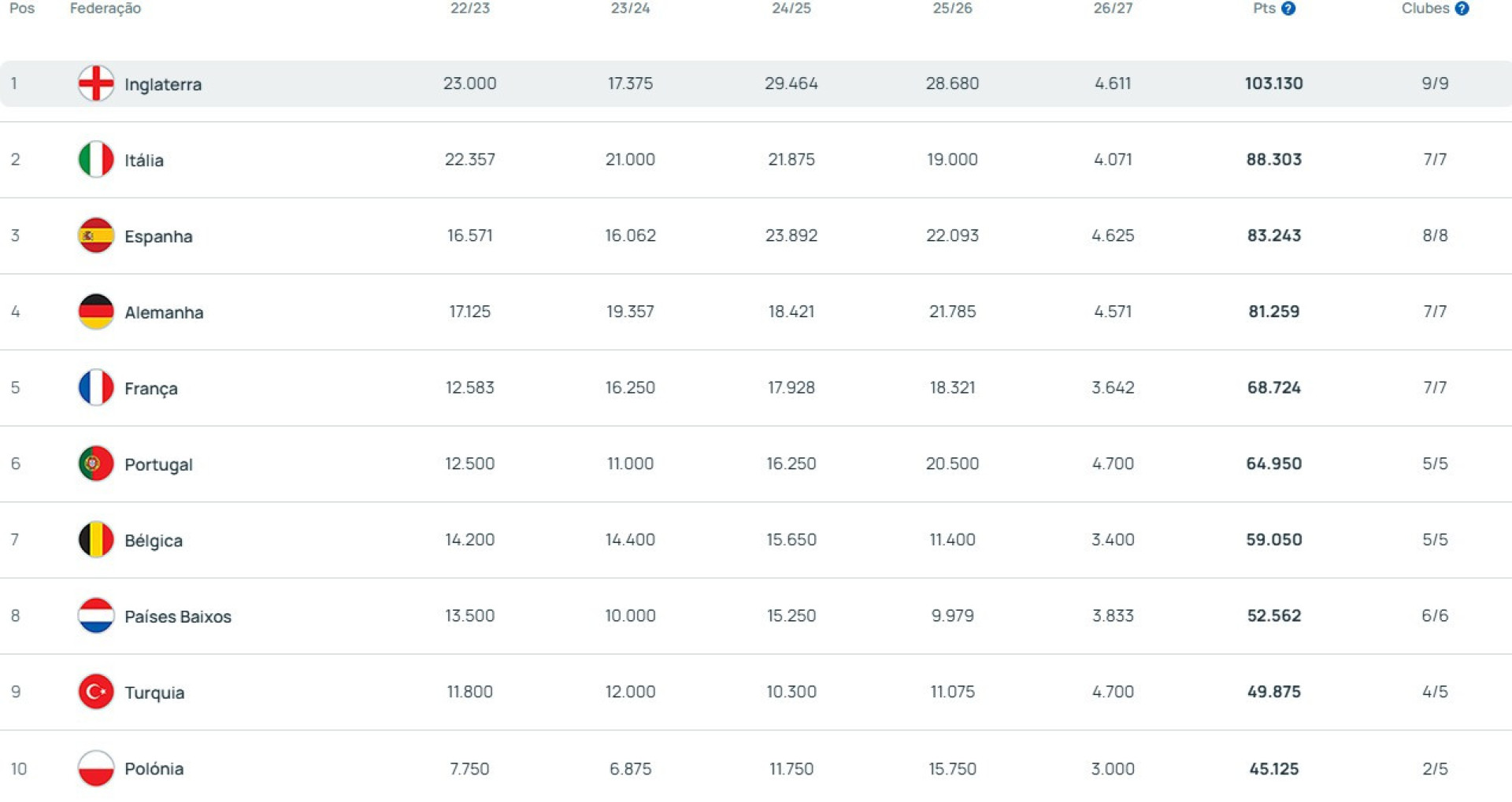
Task: Click the Germany flag icon
Action: [96, 312]
